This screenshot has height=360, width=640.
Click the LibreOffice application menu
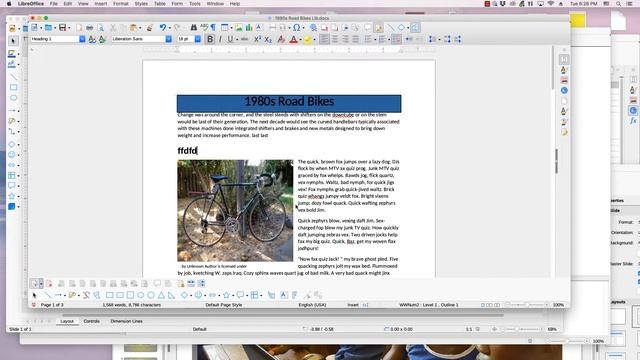point(31,4)
